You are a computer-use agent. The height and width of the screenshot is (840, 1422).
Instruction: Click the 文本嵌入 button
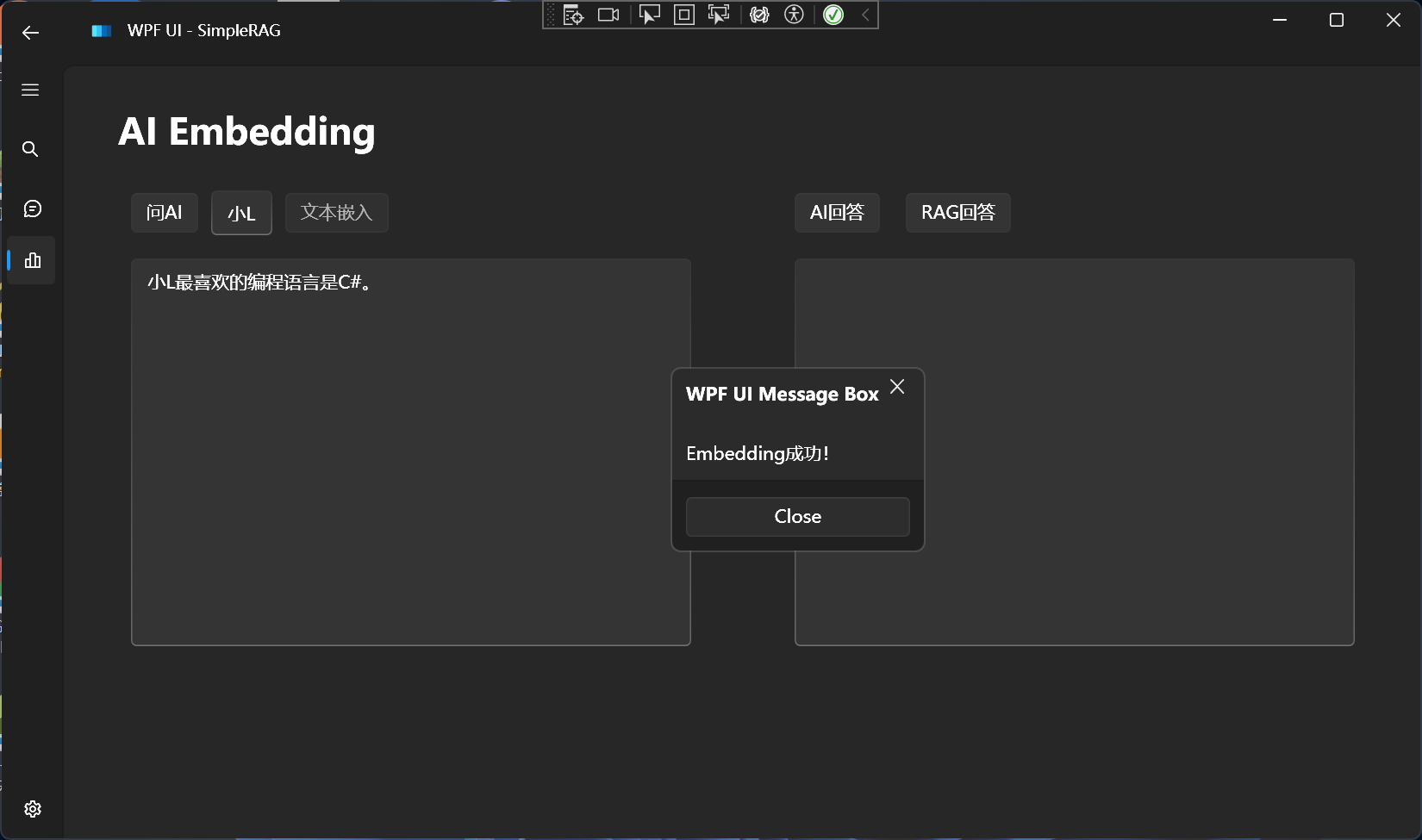(x=337, y=213)
